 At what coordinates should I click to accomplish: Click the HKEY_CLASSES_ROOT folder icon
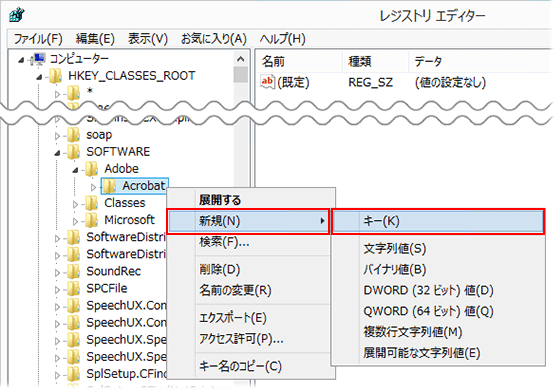point(56,76)
